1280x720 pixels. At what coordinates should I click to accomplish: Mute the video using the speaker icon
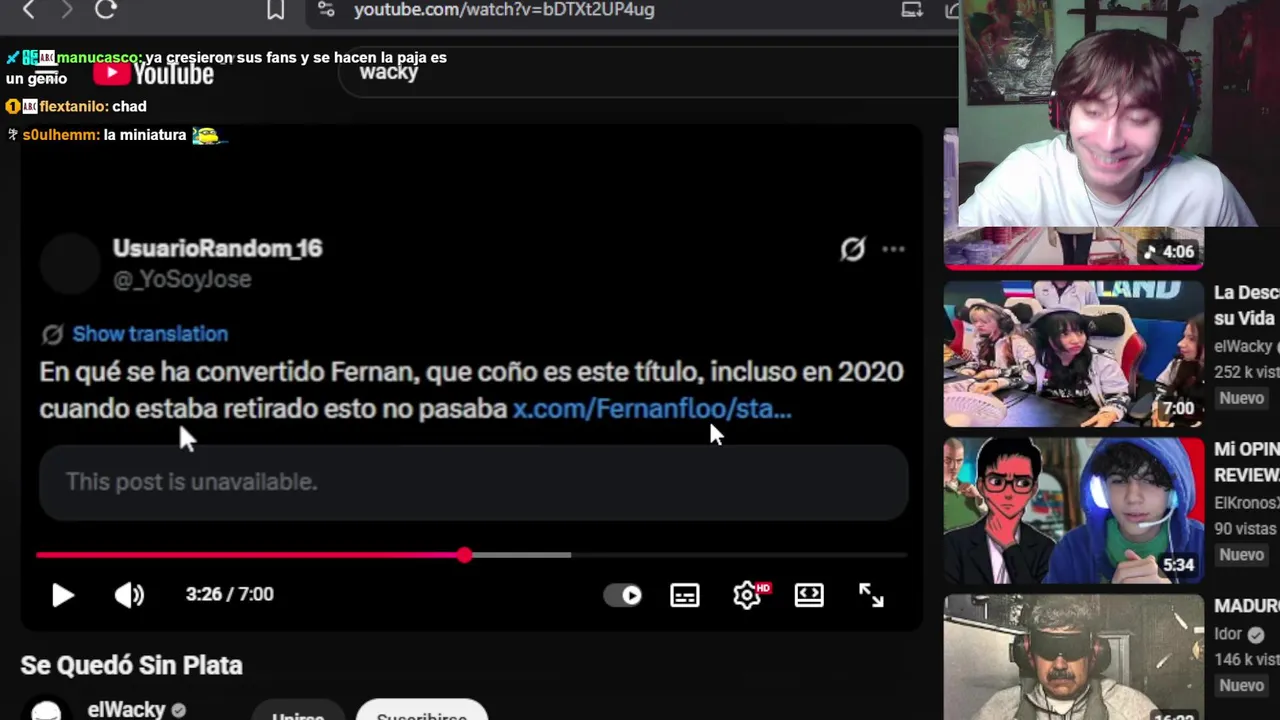click(129, 595)
